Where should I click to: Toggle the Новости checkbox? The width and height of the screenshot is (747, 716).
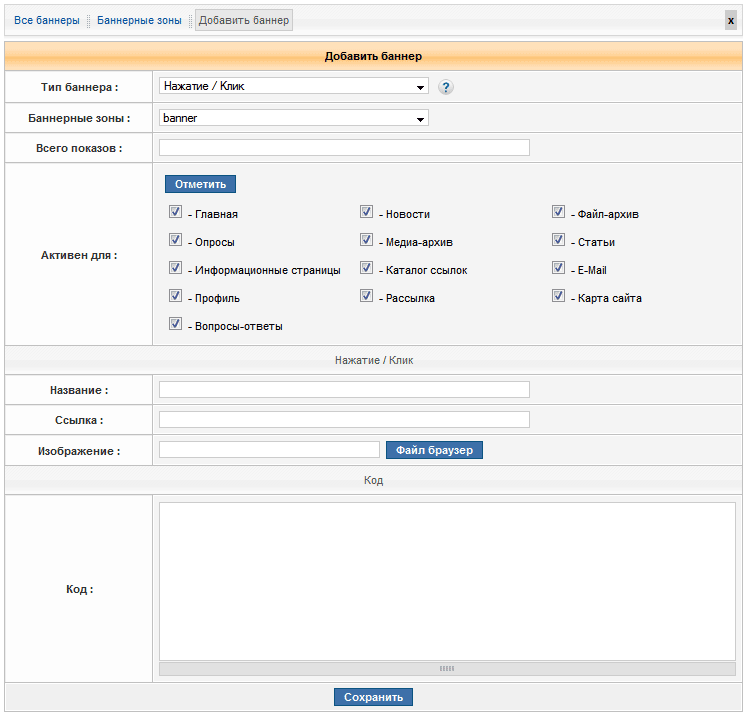pos(366,213)
